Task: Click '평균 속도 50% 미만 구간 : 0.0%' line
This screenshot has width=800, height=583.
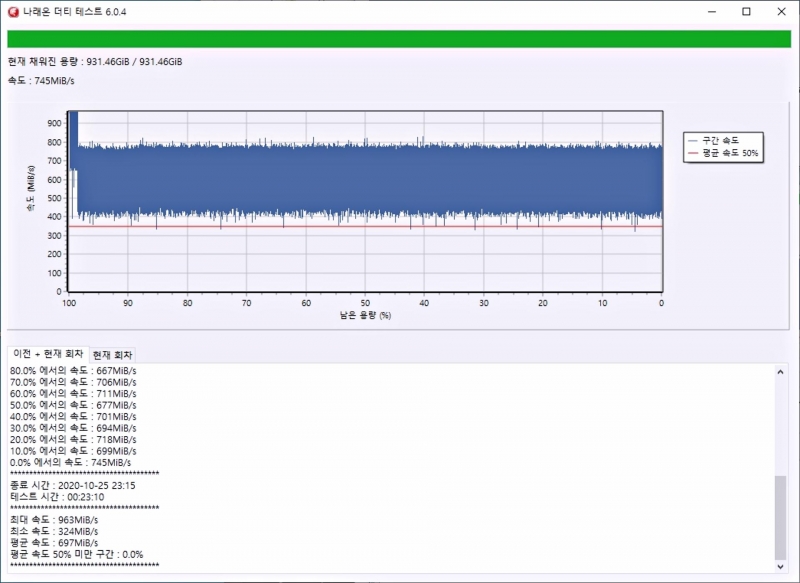Action: tap(77, 554)
